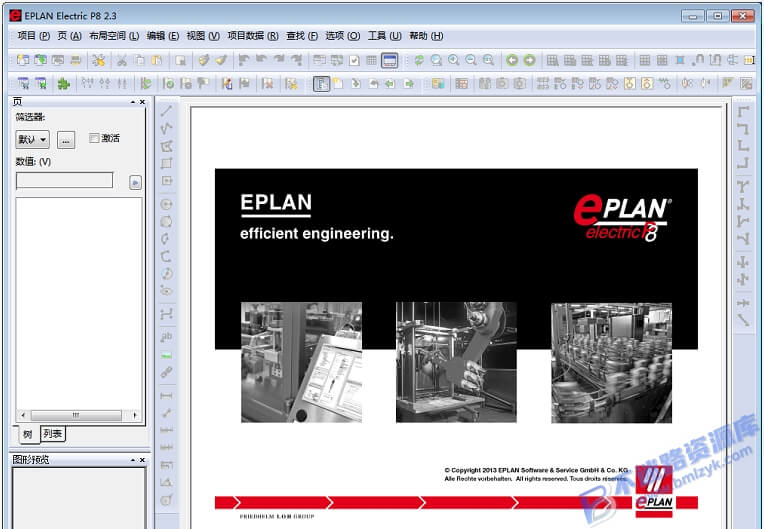This screenshot has height=529, width=764.
Task: Open the 帮助 (H) menu
Action: [x=426, y=36]
